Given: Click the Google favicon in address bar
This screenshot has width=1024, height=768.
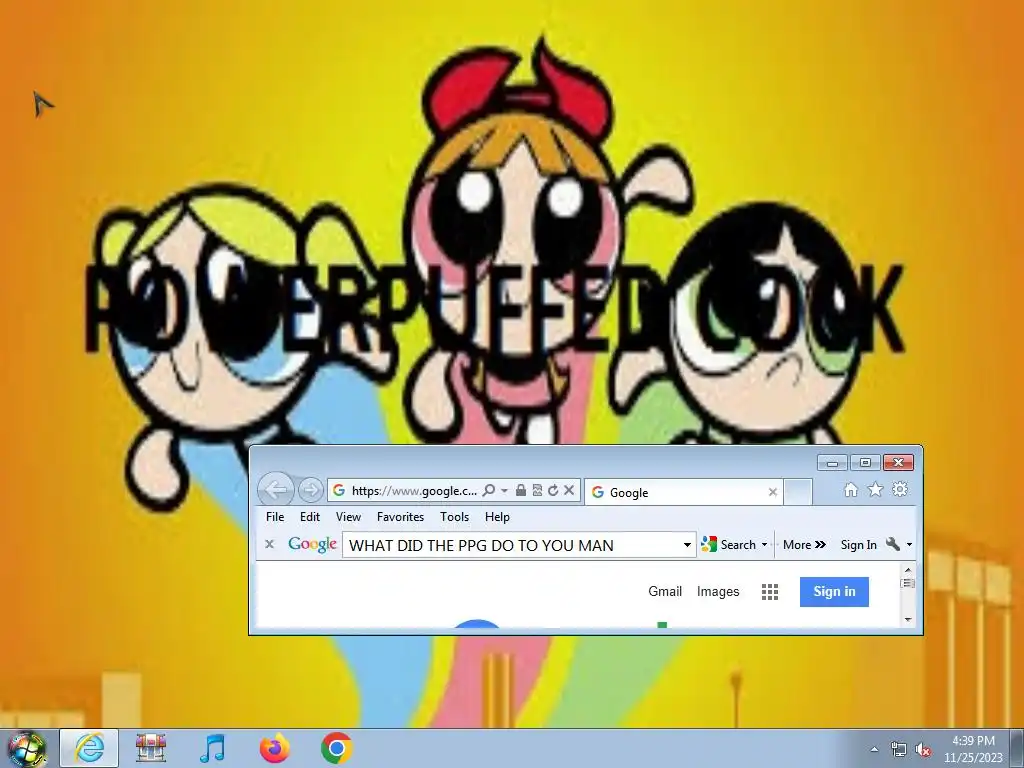Looking at the screenshot, I should click(338, 490).
